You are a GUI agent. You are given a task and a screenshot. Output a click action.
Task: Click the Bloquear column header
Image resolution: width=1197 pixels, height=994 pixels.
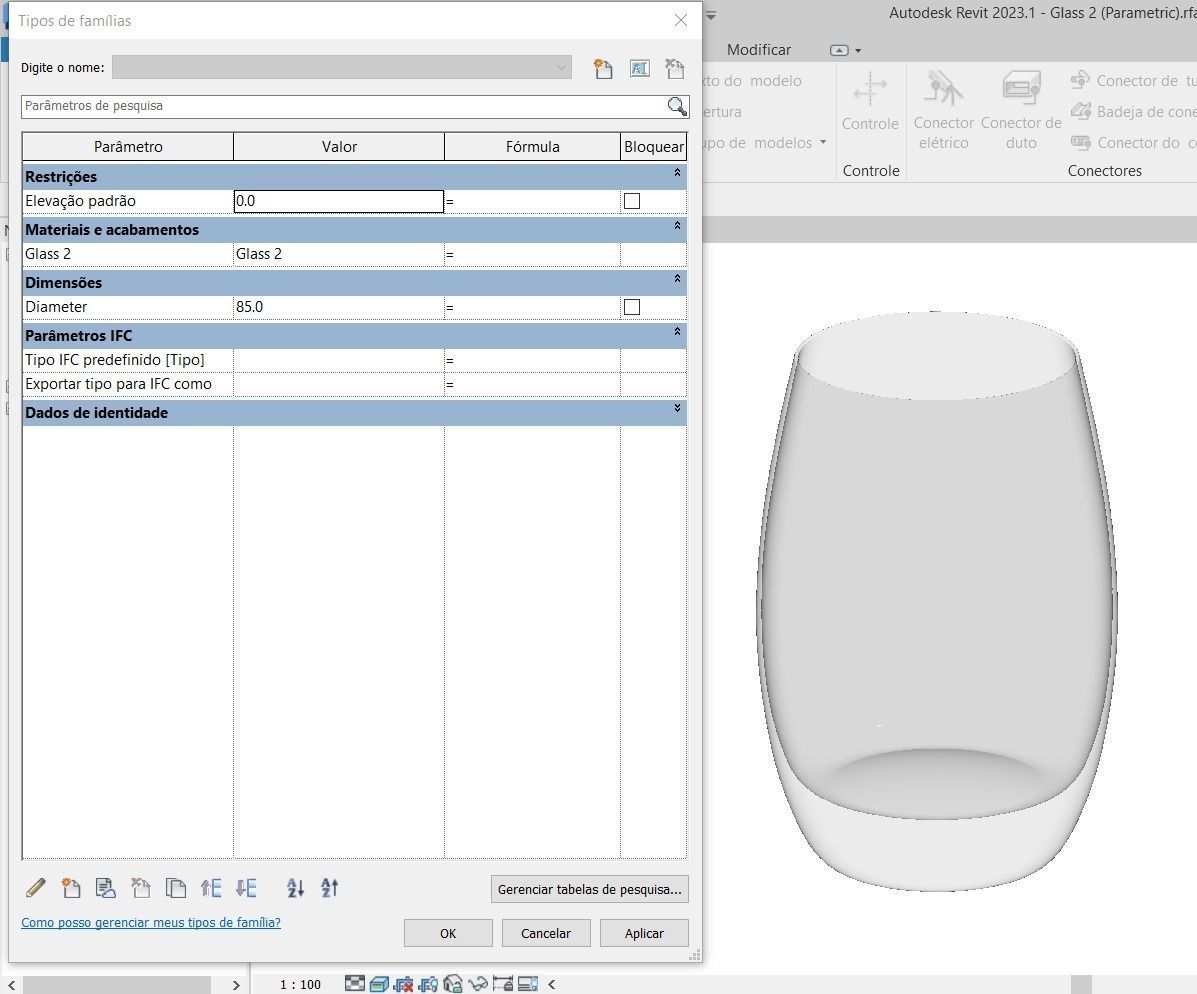click(653, 147)
